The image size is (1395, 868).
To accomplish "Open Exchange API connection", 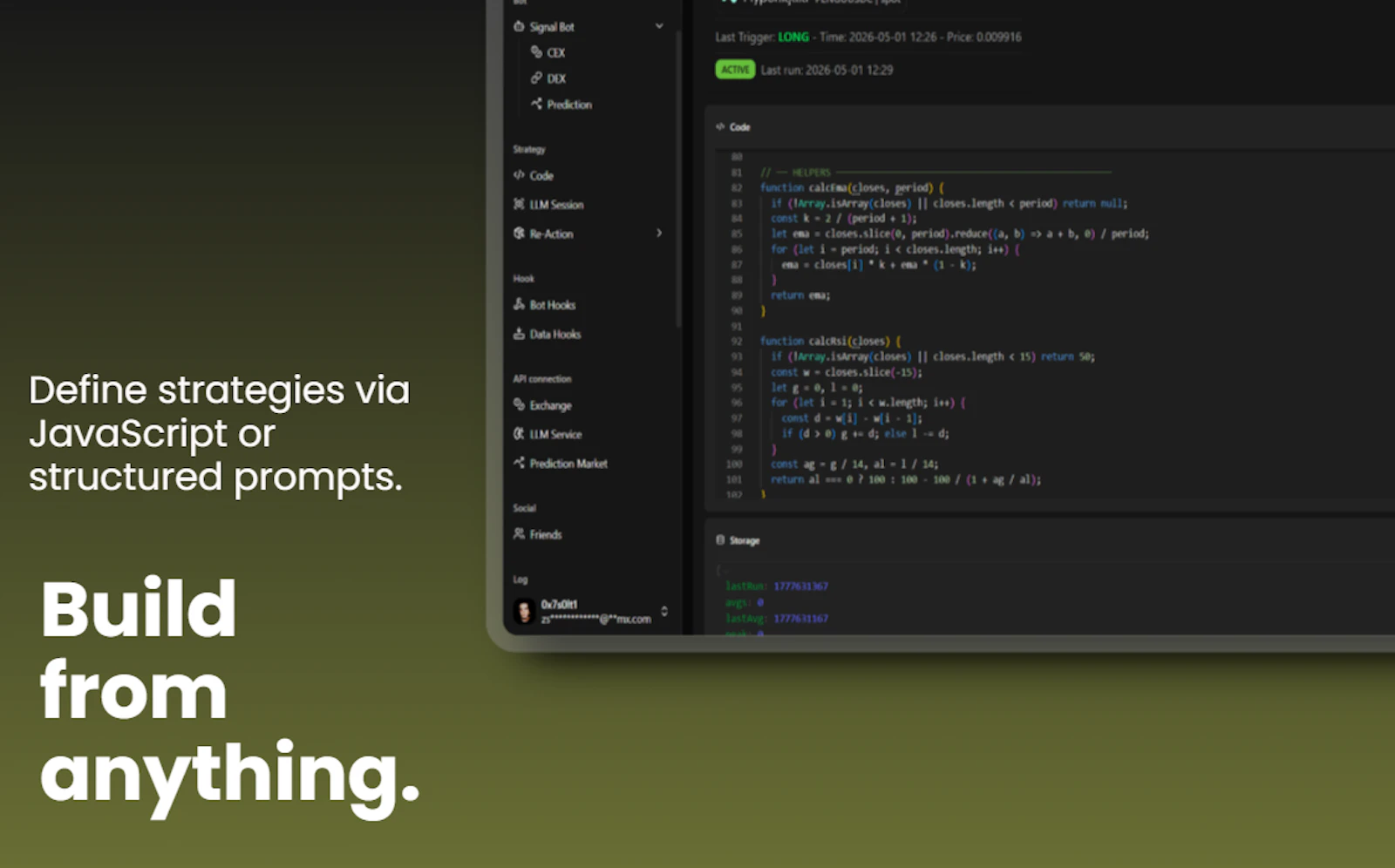I will [x=551, y=406].
